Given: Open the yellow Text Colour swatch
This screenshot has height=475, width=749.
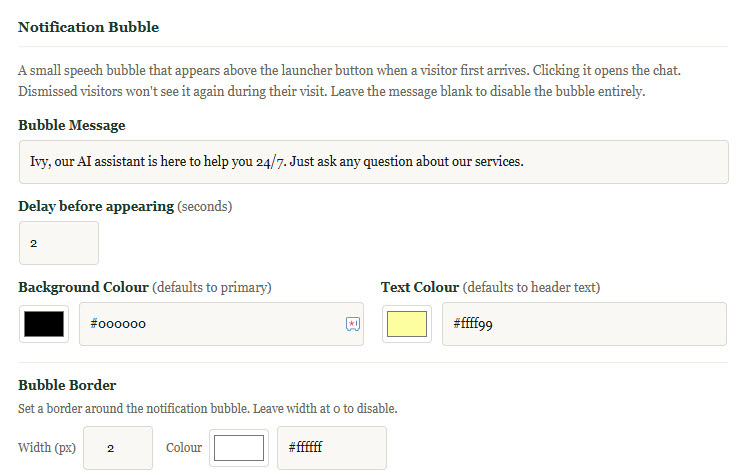Looking at the screenshot, I should [406, 324].
